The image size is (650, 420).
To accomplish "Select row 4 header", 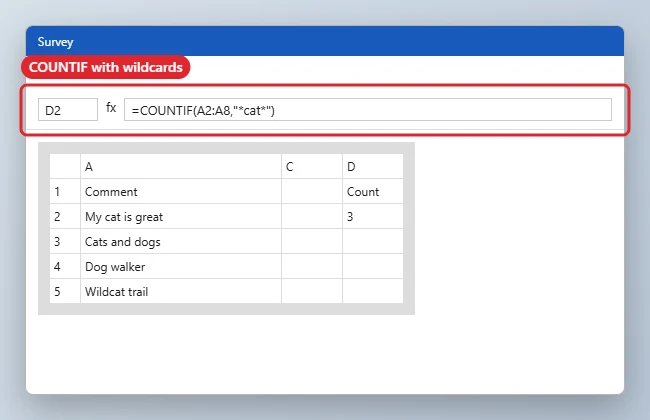I will tap(65, 266).
